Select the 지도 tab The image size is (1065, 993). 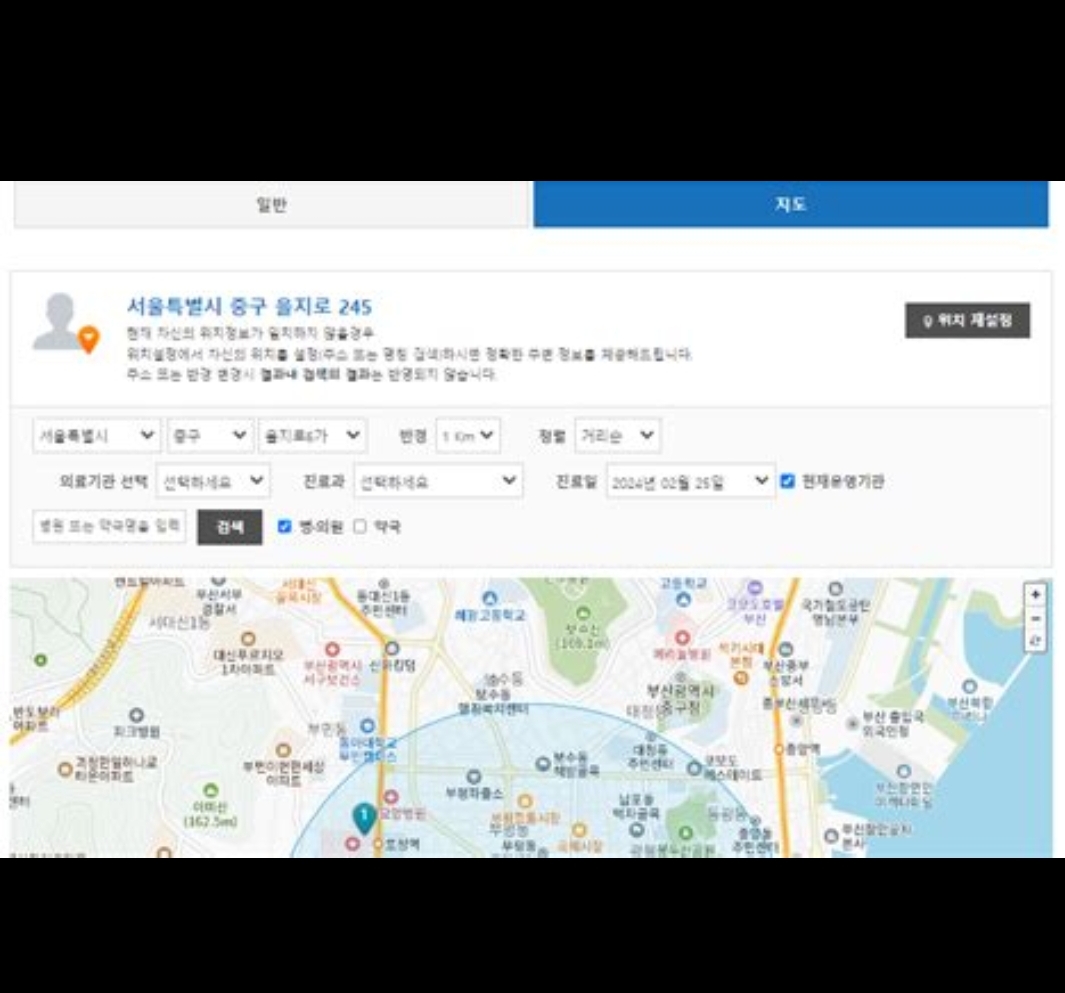[791, 204]
